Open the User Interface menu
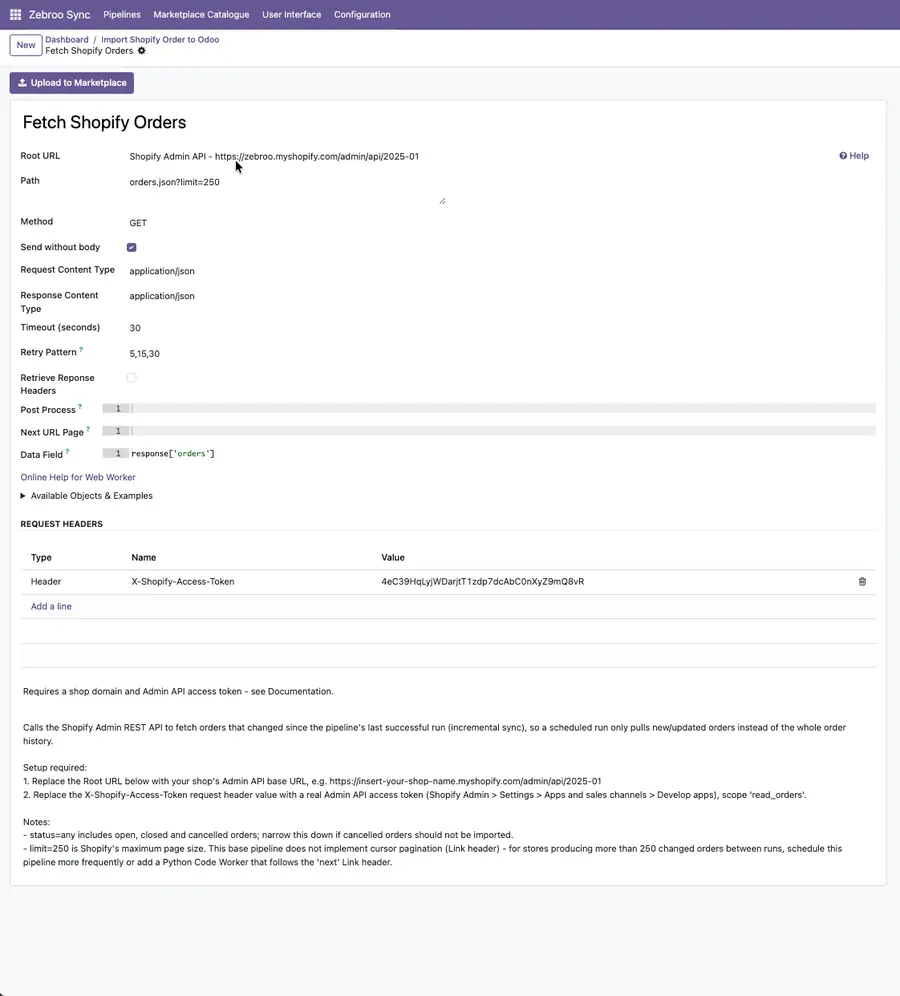This screenshot has height=996, width=900. 292,15
